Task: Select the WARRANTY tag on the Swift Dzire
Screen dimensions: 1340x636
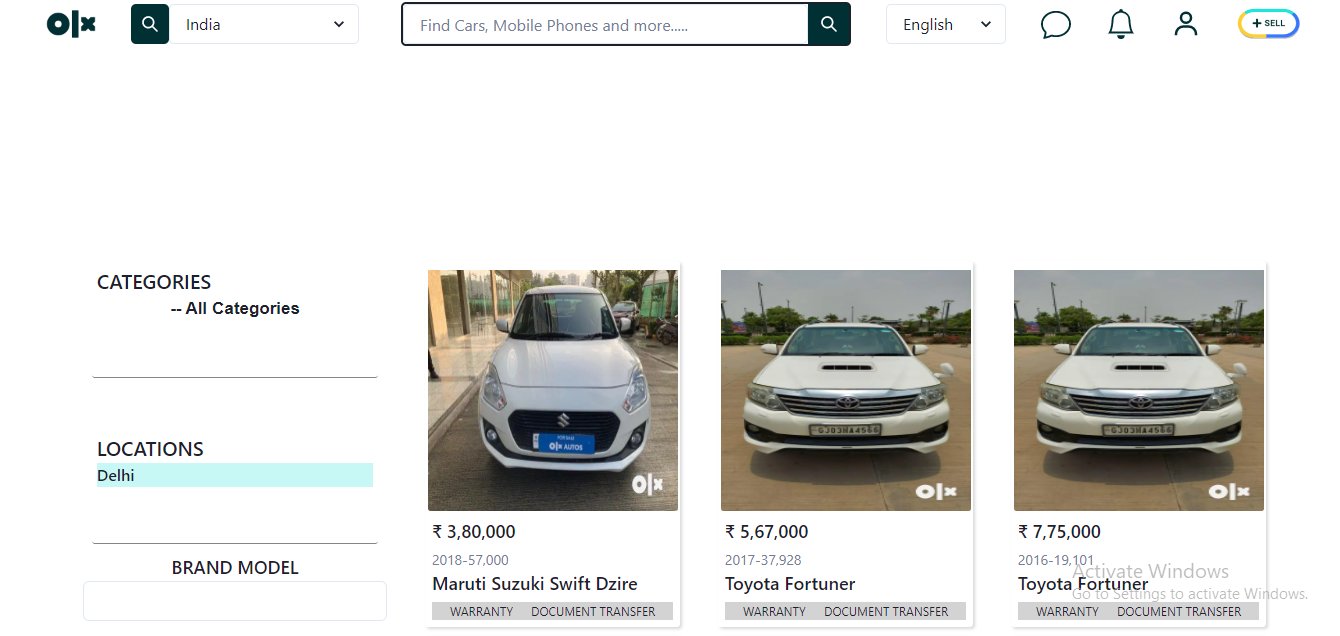Action: point(482,611)
